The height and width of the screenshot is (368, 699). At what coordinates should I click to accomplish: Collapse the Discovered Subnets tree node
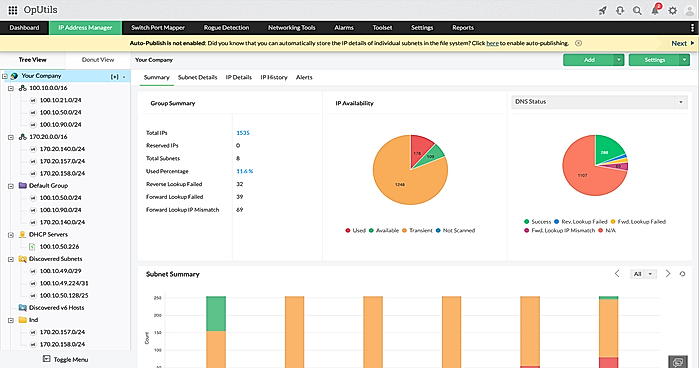tap(11, 259)
